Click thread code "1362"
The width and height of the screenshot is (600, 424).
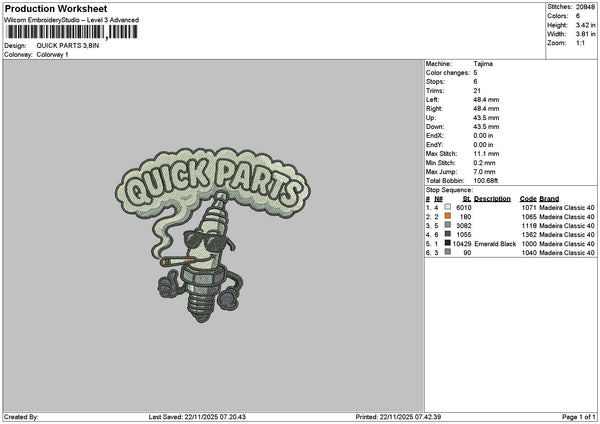click(529, 235)
